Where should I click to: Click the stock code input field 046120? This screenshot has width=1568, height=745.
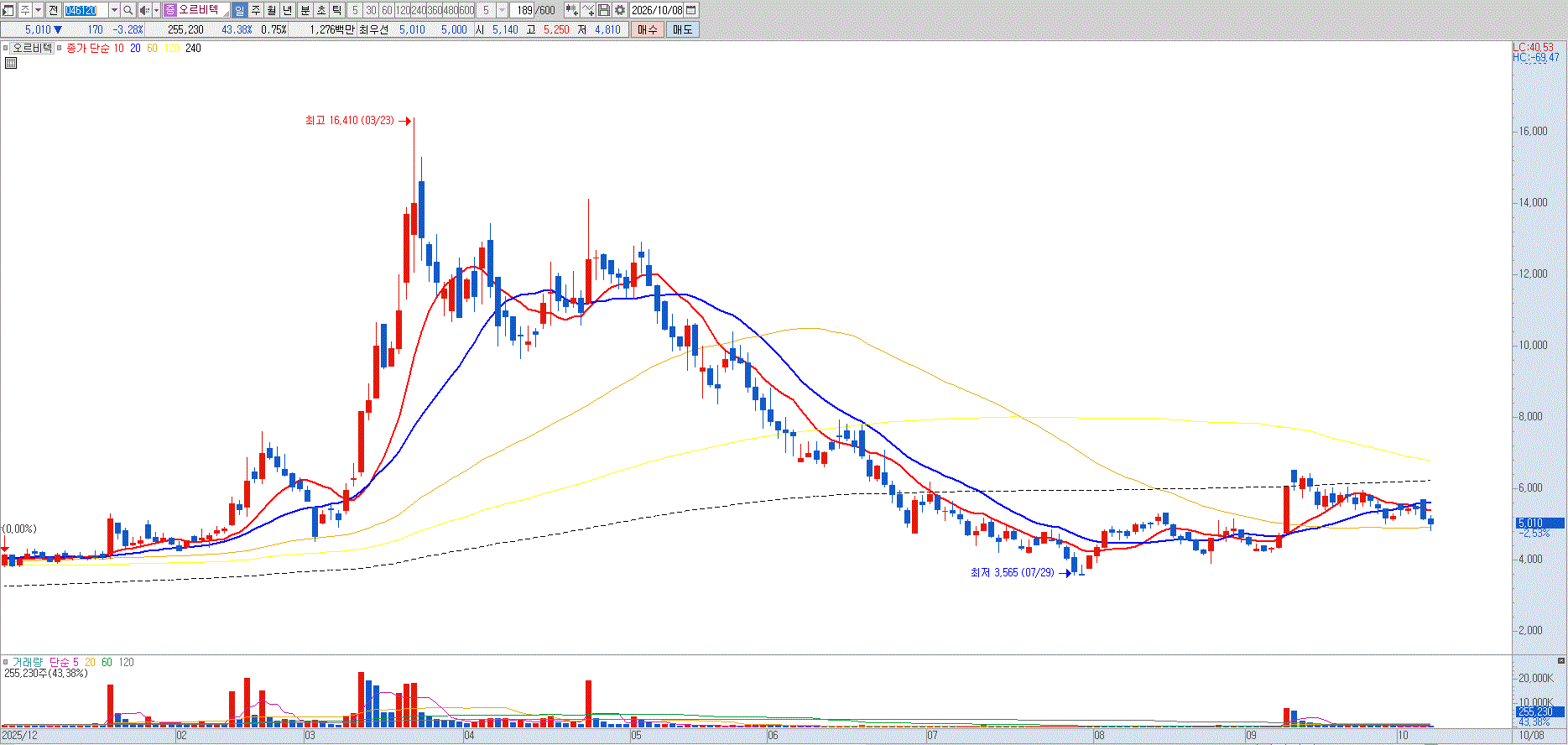click(x=86, y=10)
